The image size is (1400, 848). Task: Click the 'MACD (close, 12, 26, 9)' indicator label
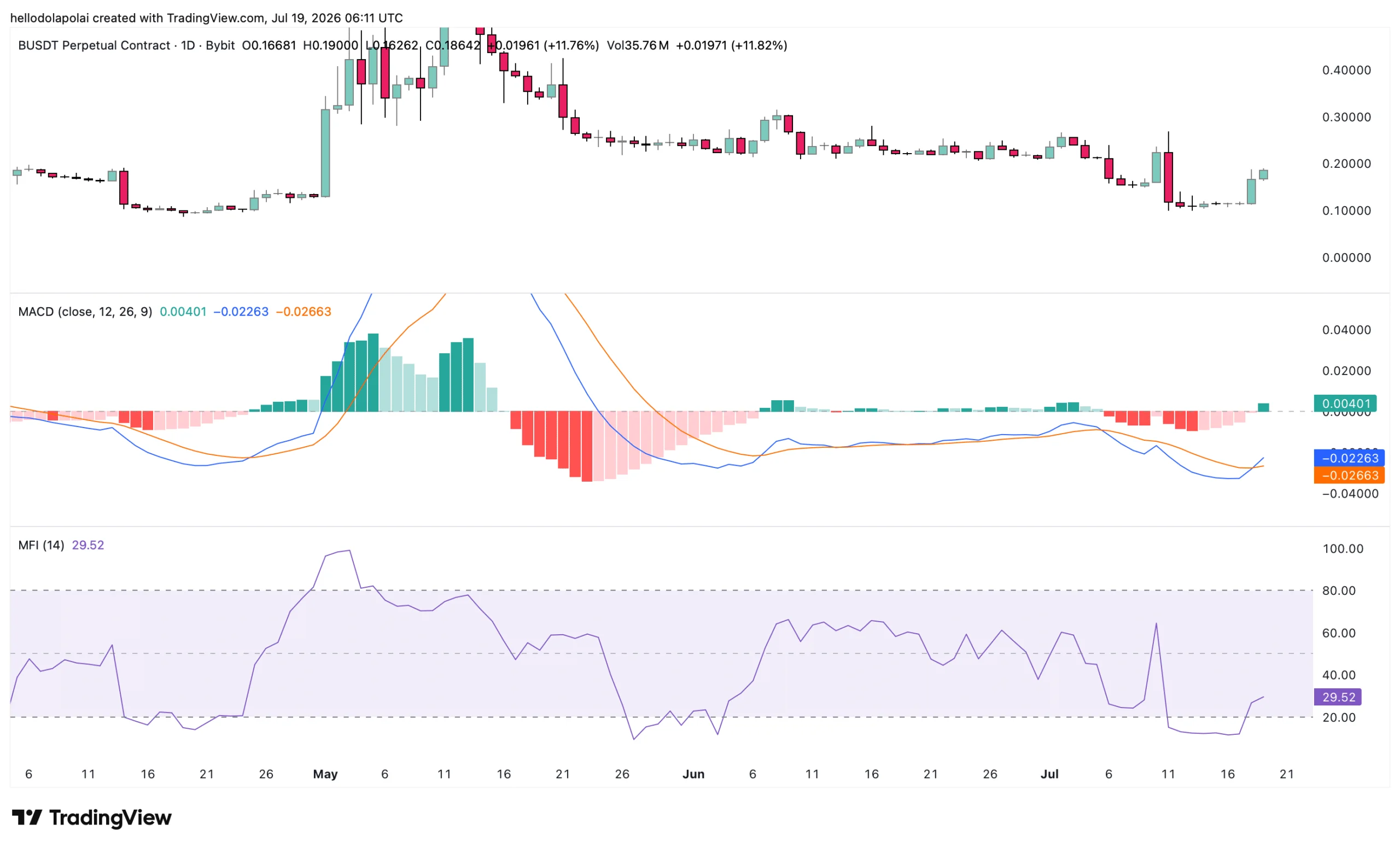85,311
